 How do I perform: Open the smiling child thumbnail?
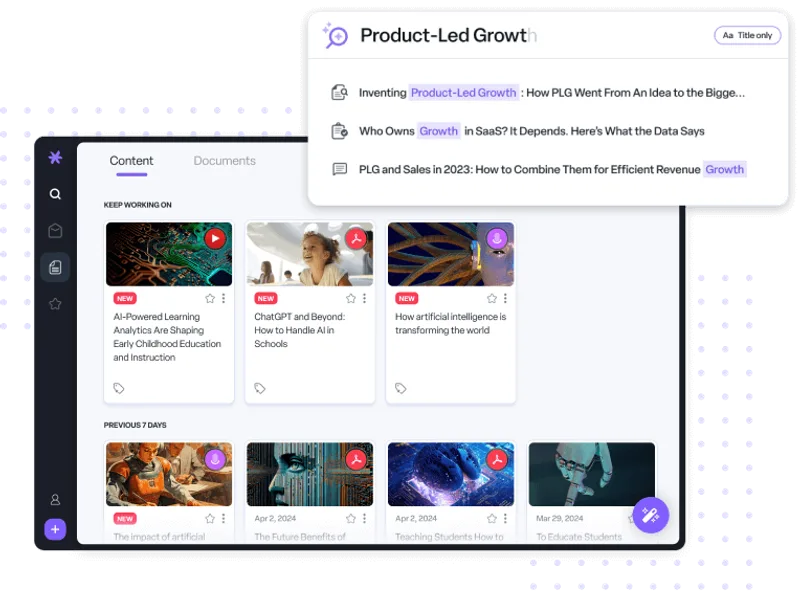[310, 254]
